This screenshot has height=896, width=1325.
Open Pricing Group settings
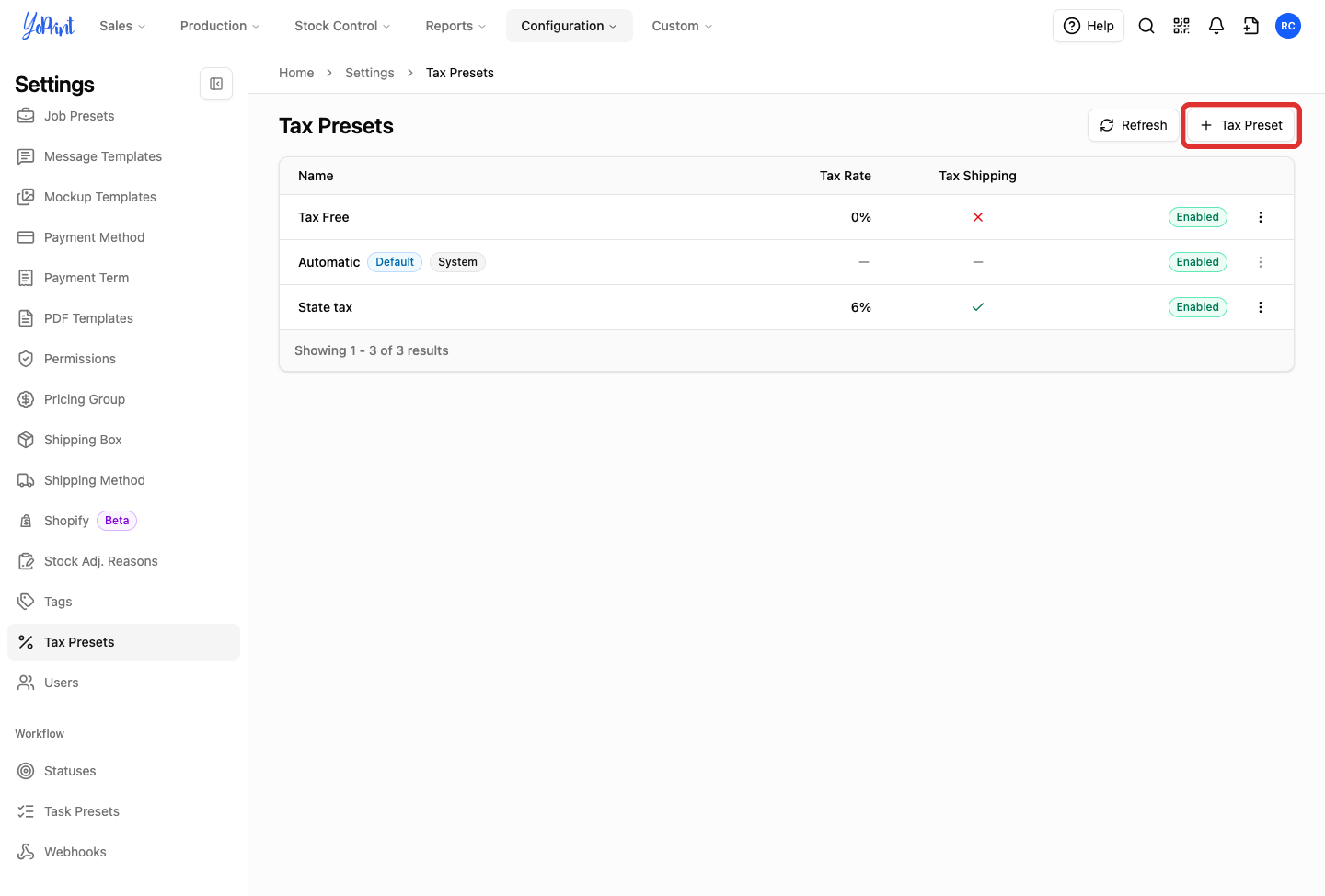[123, 399]
